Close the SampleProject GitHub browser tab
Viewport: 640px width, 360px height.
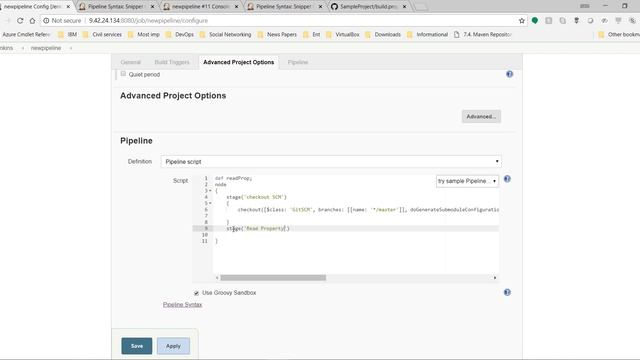(x=404, y=7)
